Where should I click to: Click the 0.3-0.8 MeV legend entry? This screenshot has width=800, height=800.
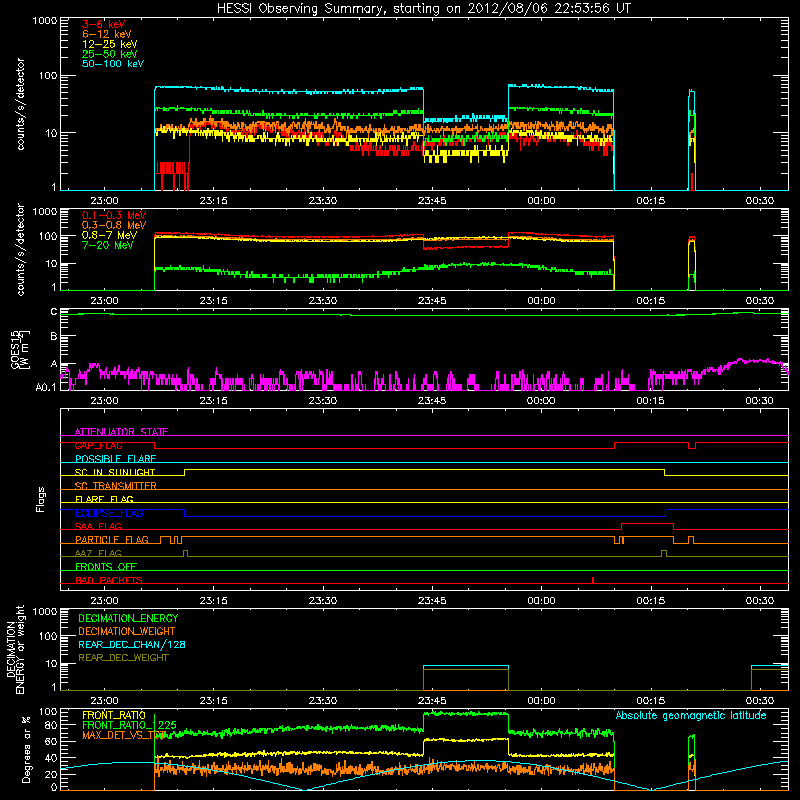[114, 225]
